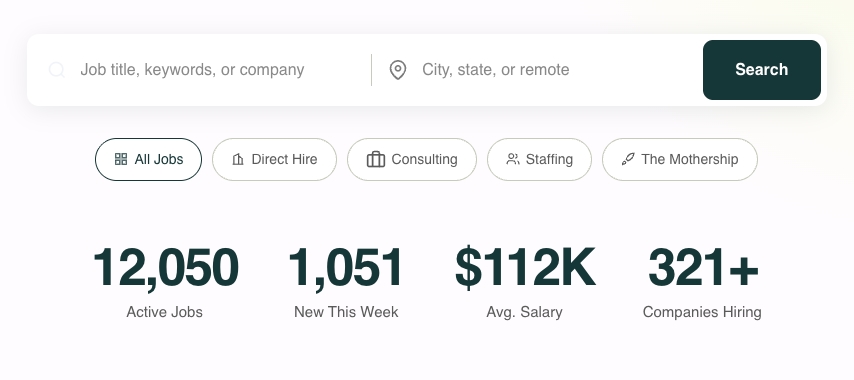
Task: Click the location pin icon
Action: [398, 70]
